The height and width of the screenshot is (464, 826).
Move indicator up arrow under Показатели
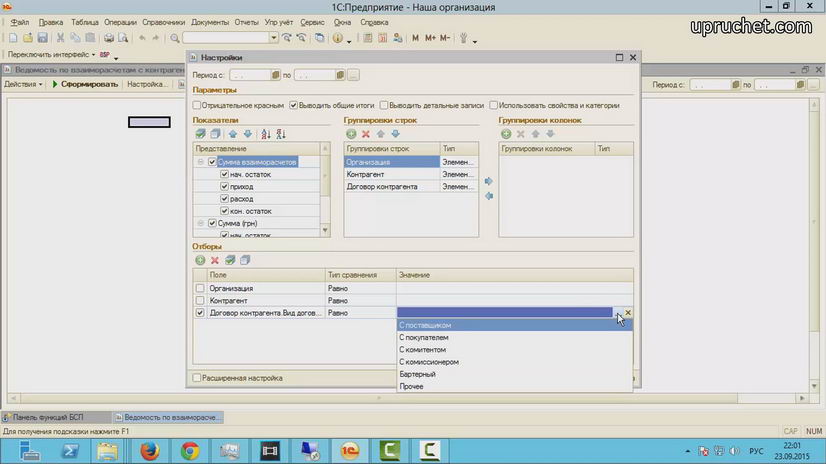click(x=232, y=134)
